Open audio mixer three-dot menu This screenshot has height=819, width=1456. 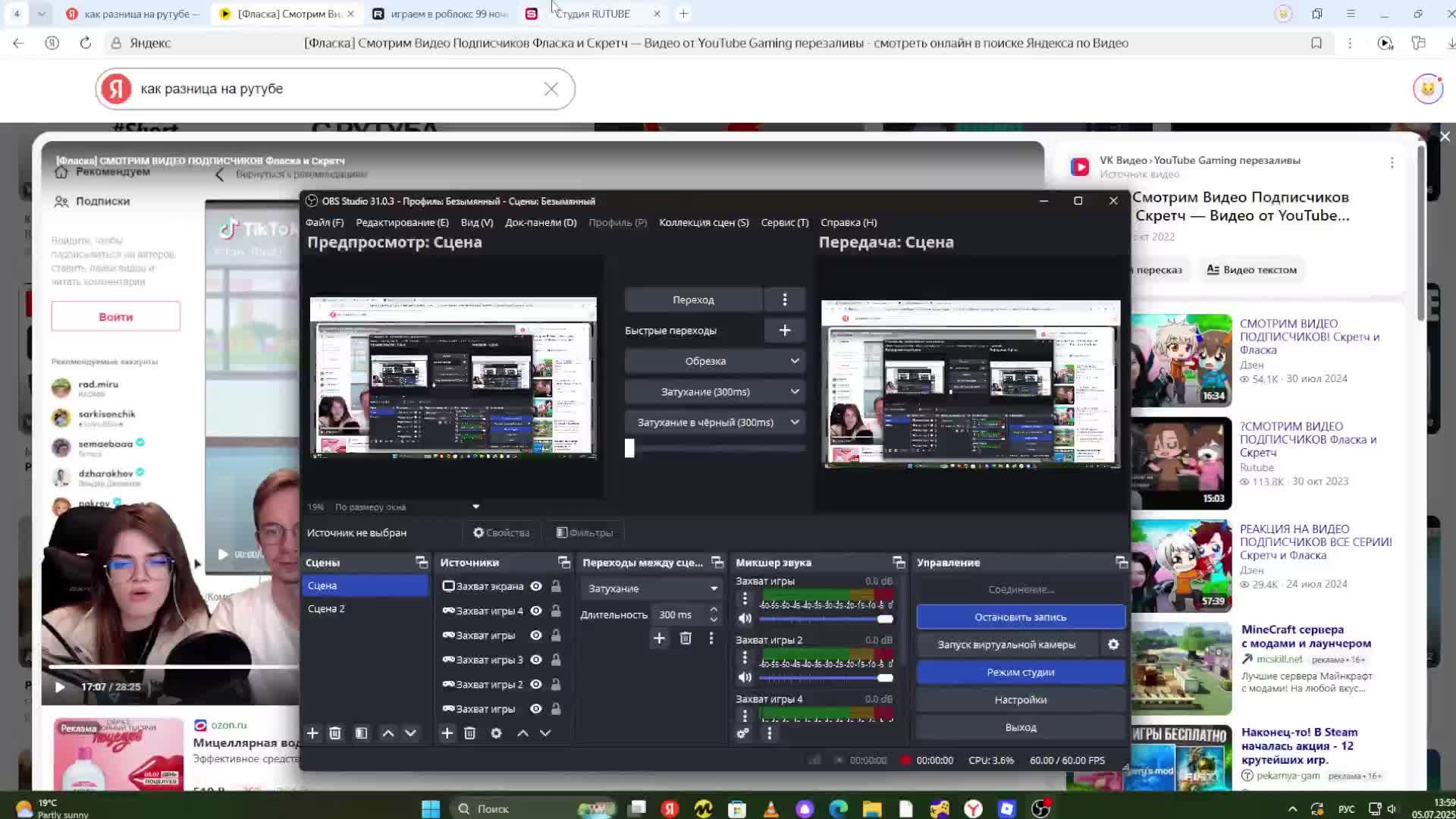click(770, 733)
